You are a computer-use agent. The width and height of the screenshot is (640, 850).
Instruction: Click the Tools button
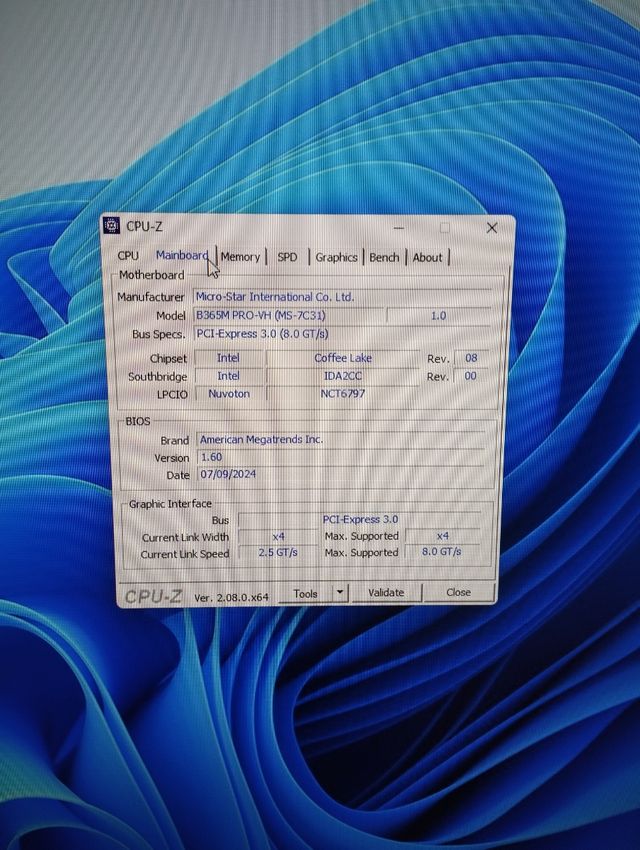(306, 593)
